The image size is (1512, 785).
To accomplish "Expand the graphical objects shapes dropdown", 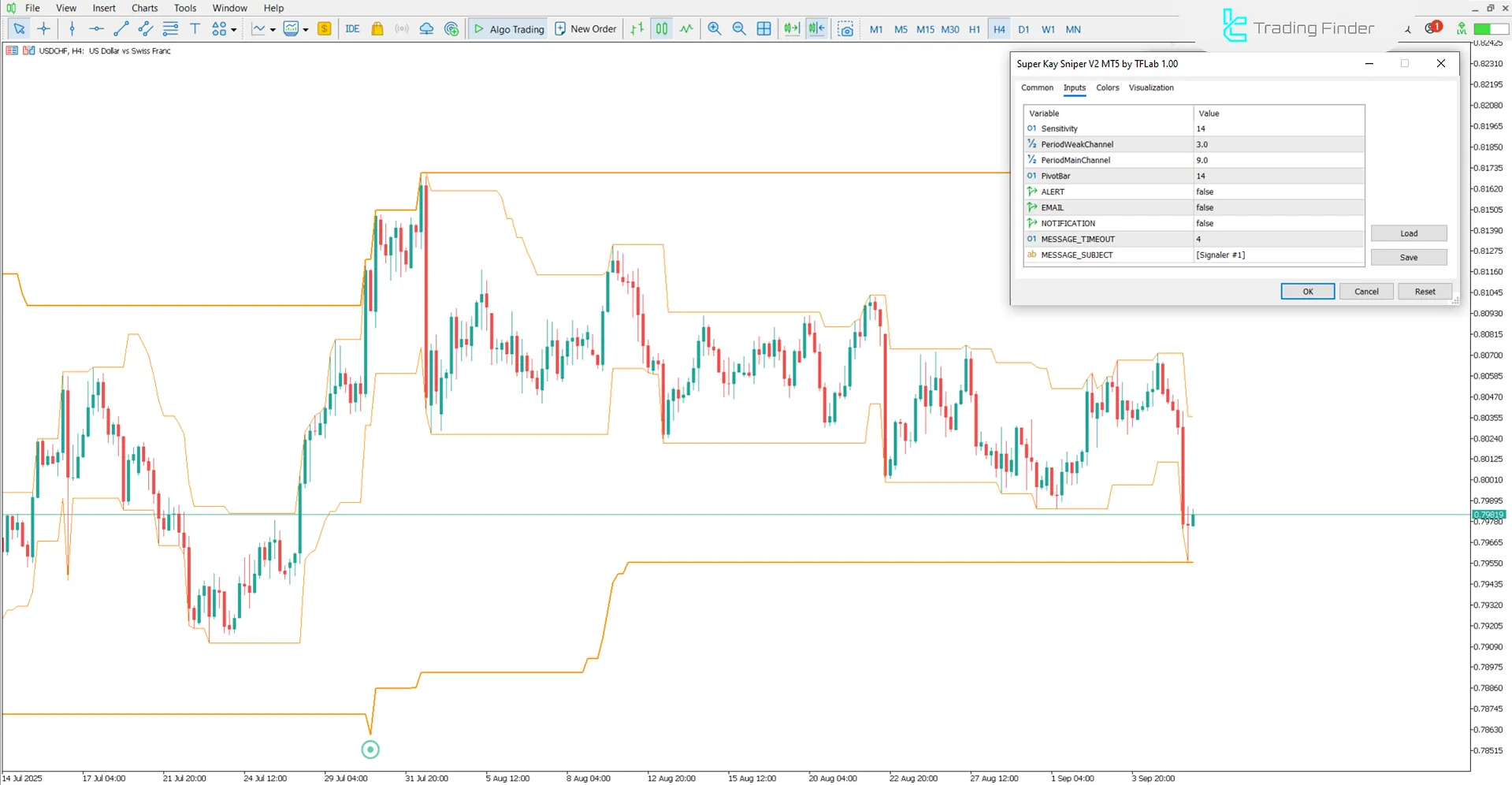I will (x=234, y=30).
